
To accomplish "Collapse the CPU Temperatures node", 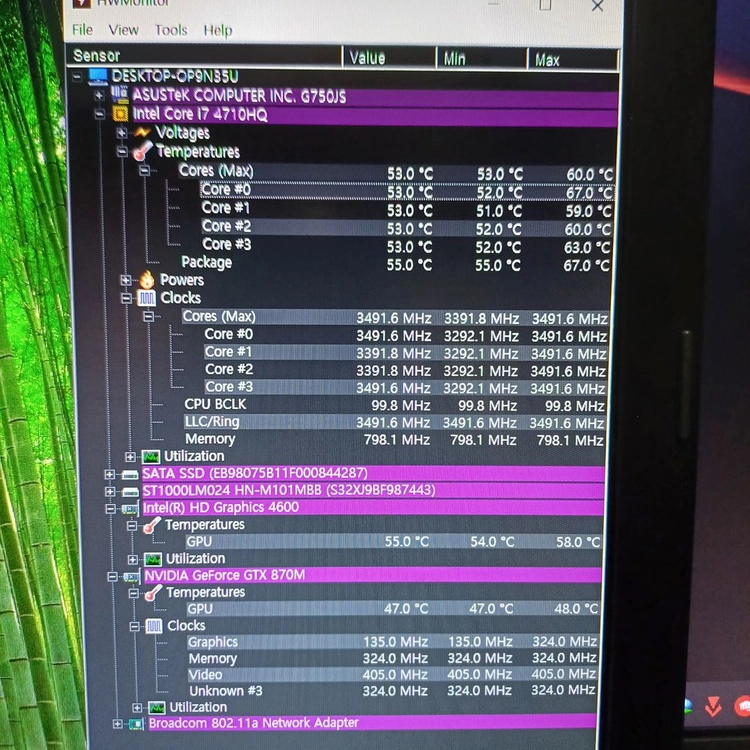I will click(x=122, y=151).
